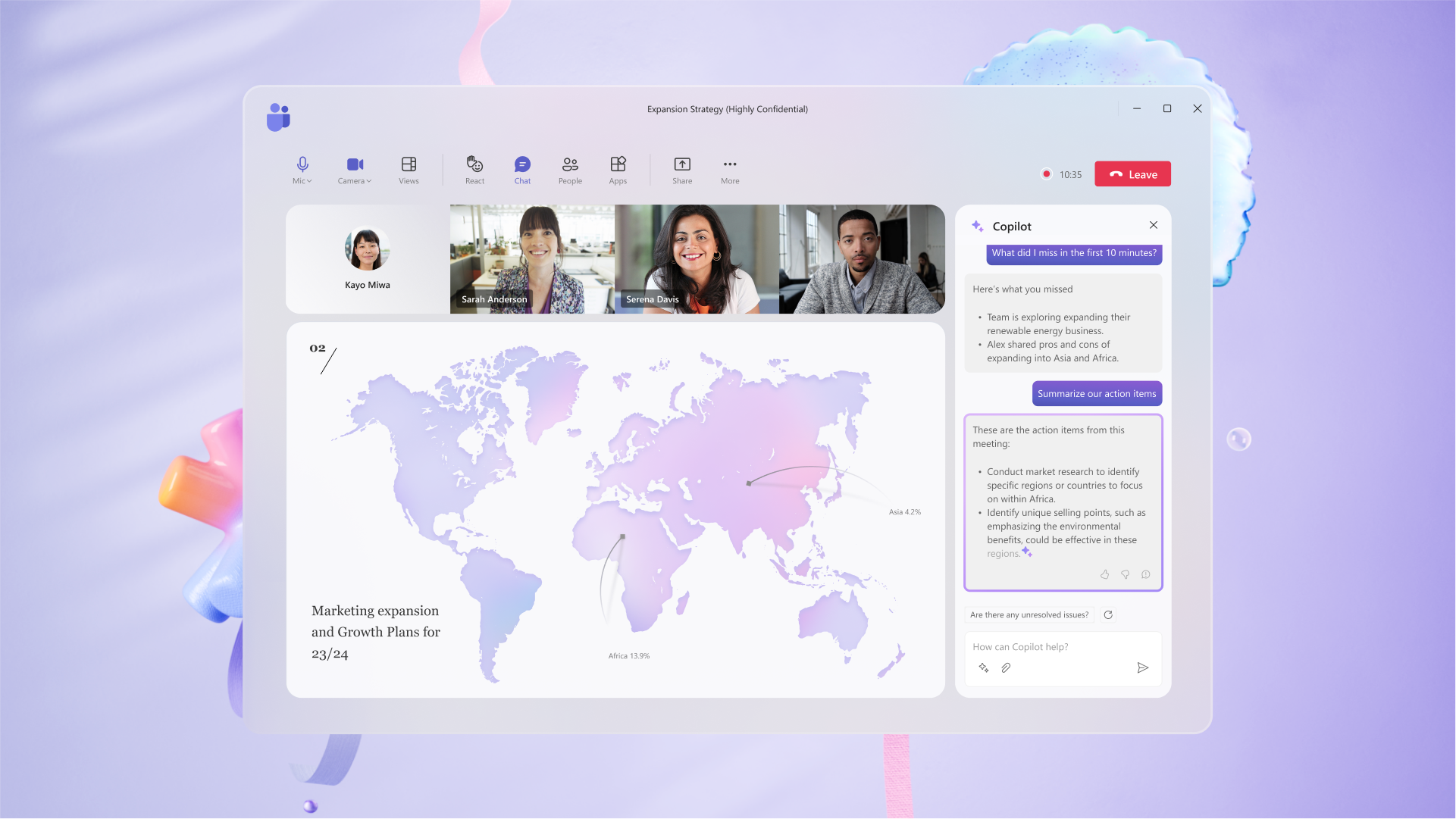The height and width of the screenshot is (819, 1456).
Task: Click the Mic icon to mute
Action: 302,163
